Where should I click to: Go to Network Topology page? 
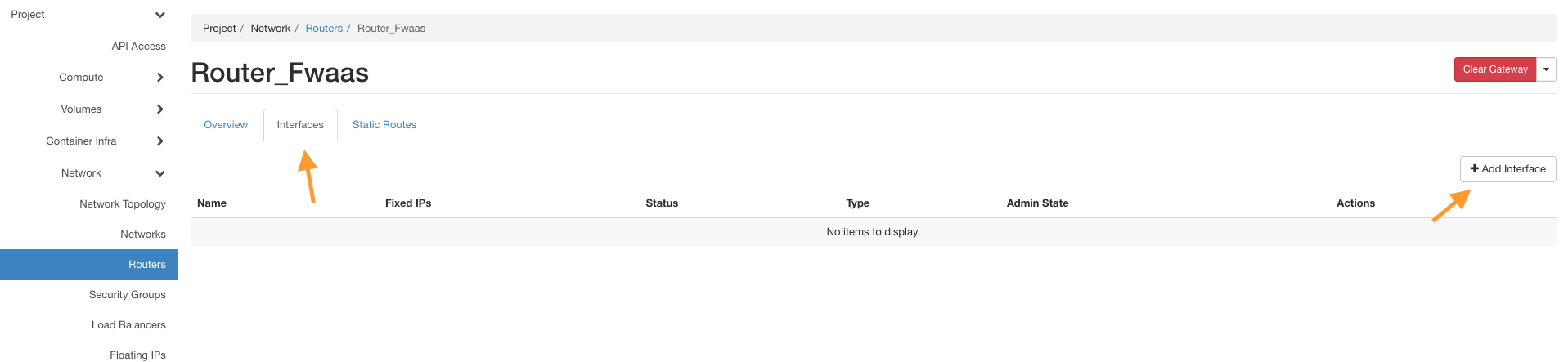click(123, 204)
